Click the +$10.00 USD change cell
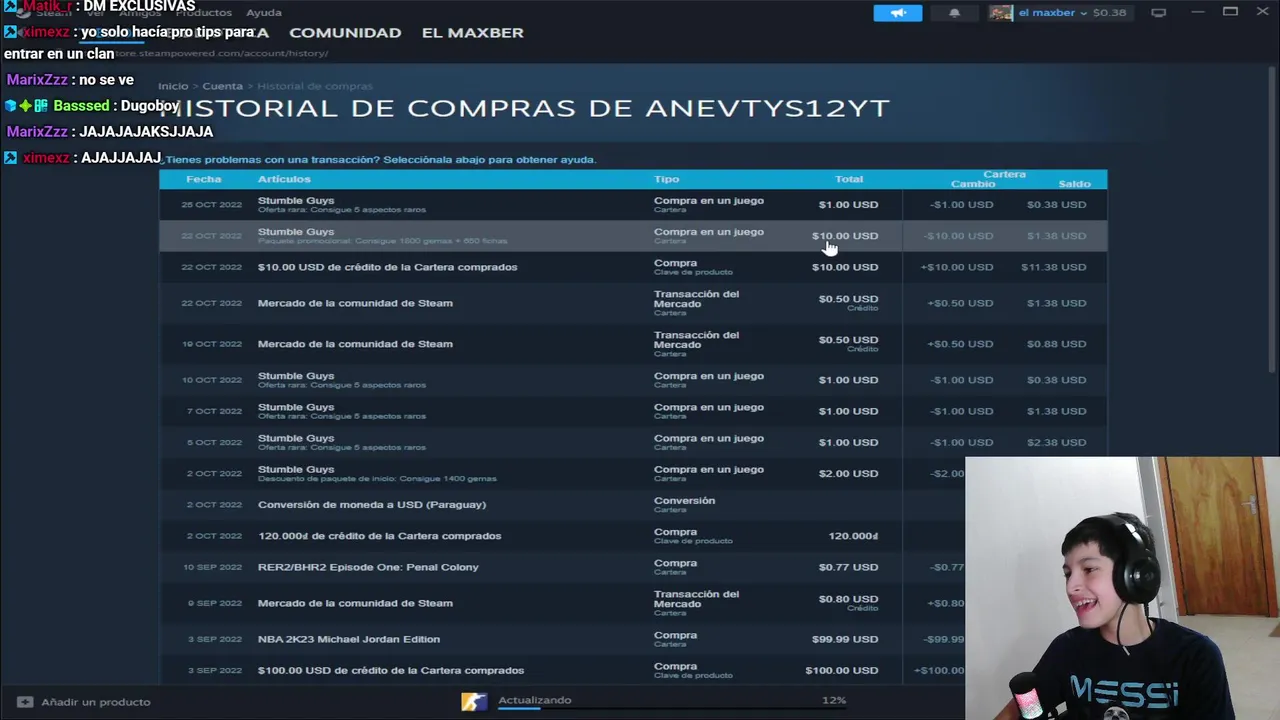 click(x=957, y=267)
